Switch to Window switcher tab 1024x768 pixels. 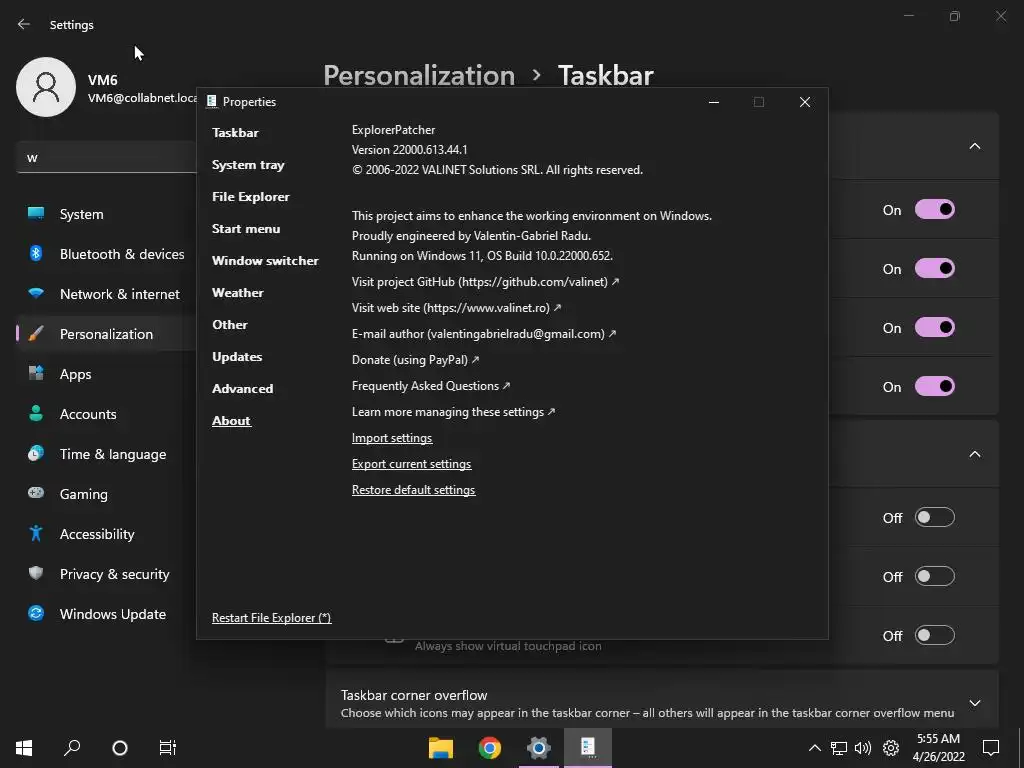pos(265,261)
